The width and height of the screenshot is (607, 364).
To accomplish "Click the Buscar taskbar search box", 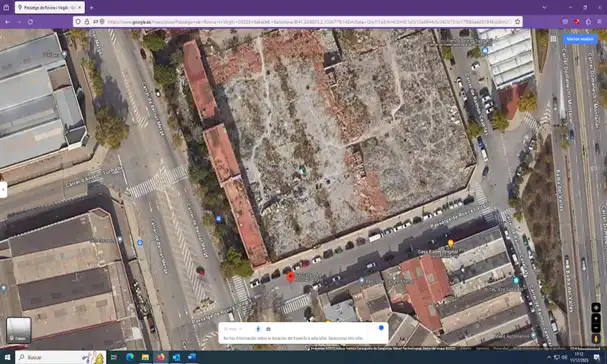I will pyautogui.click(x=60, y=357).
